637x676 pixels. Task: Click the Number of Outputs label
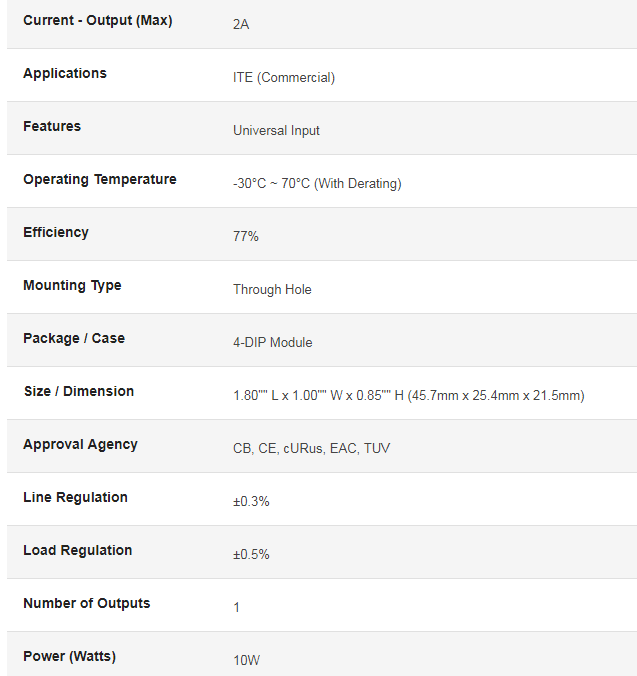(x=86, y=604)
